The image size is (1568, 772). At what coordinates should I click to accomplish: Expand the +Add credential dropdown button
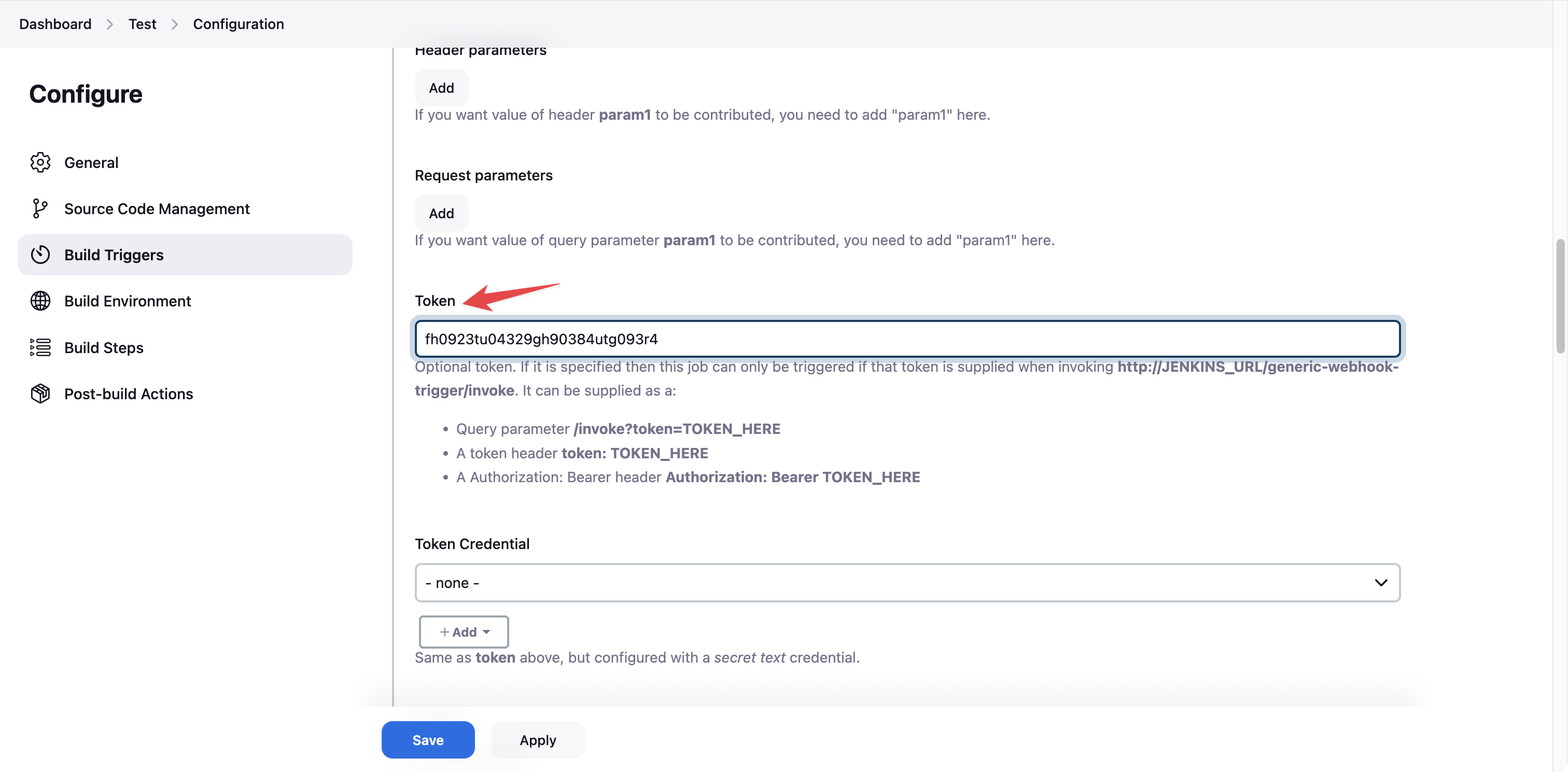click(464, 632)
